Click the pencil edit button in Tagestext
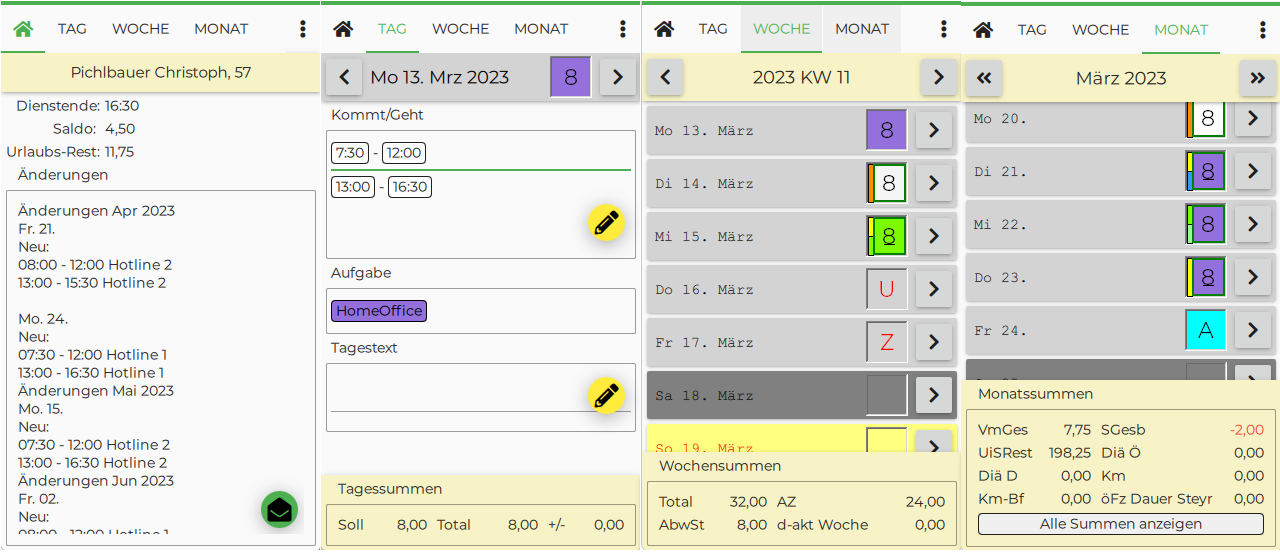1280x552 pixels. (606, 396)
